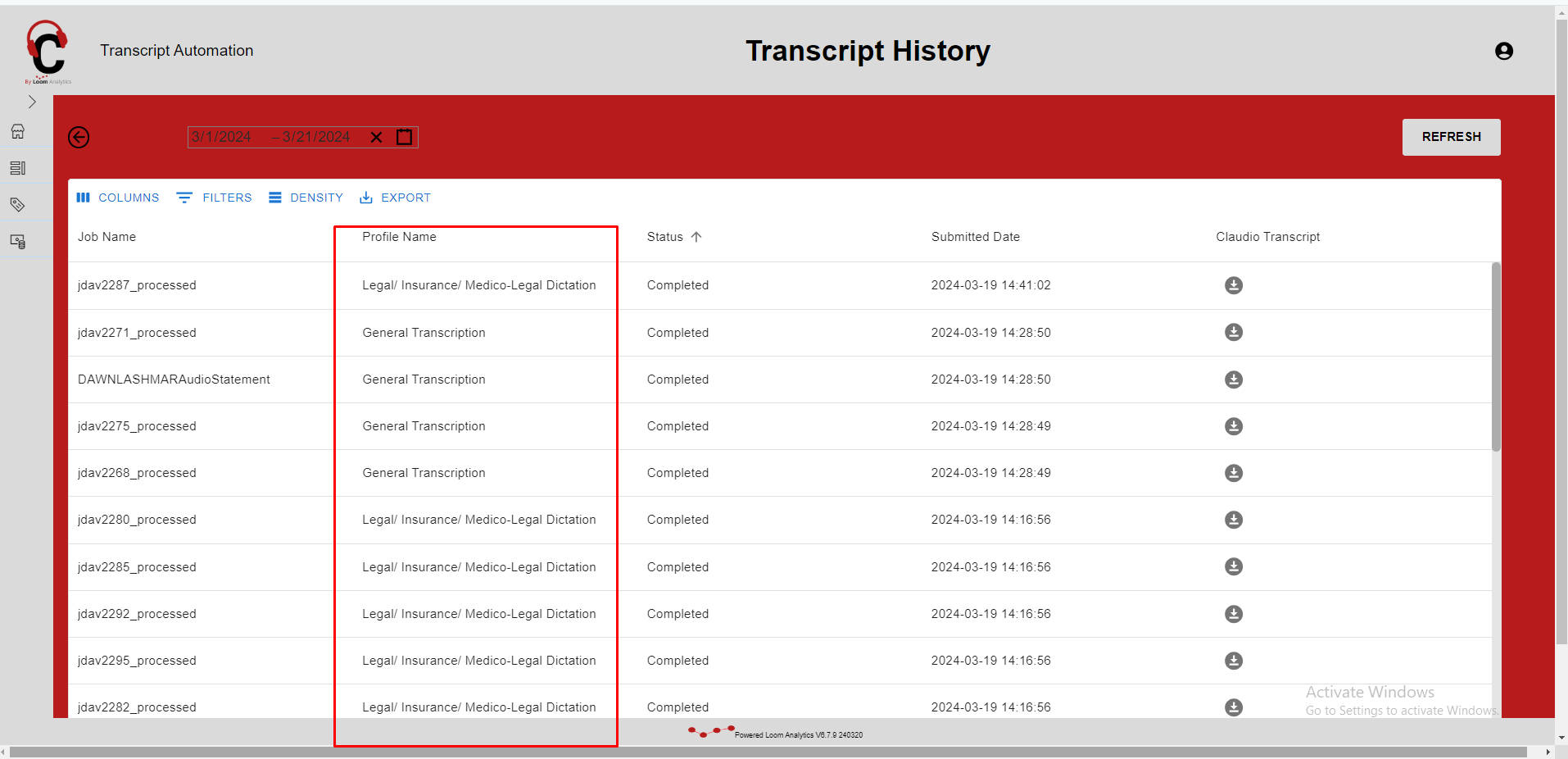Sort by the Submitted Date column header
The height and width of the screenshot is (759, 1568).
click(976, 237)
